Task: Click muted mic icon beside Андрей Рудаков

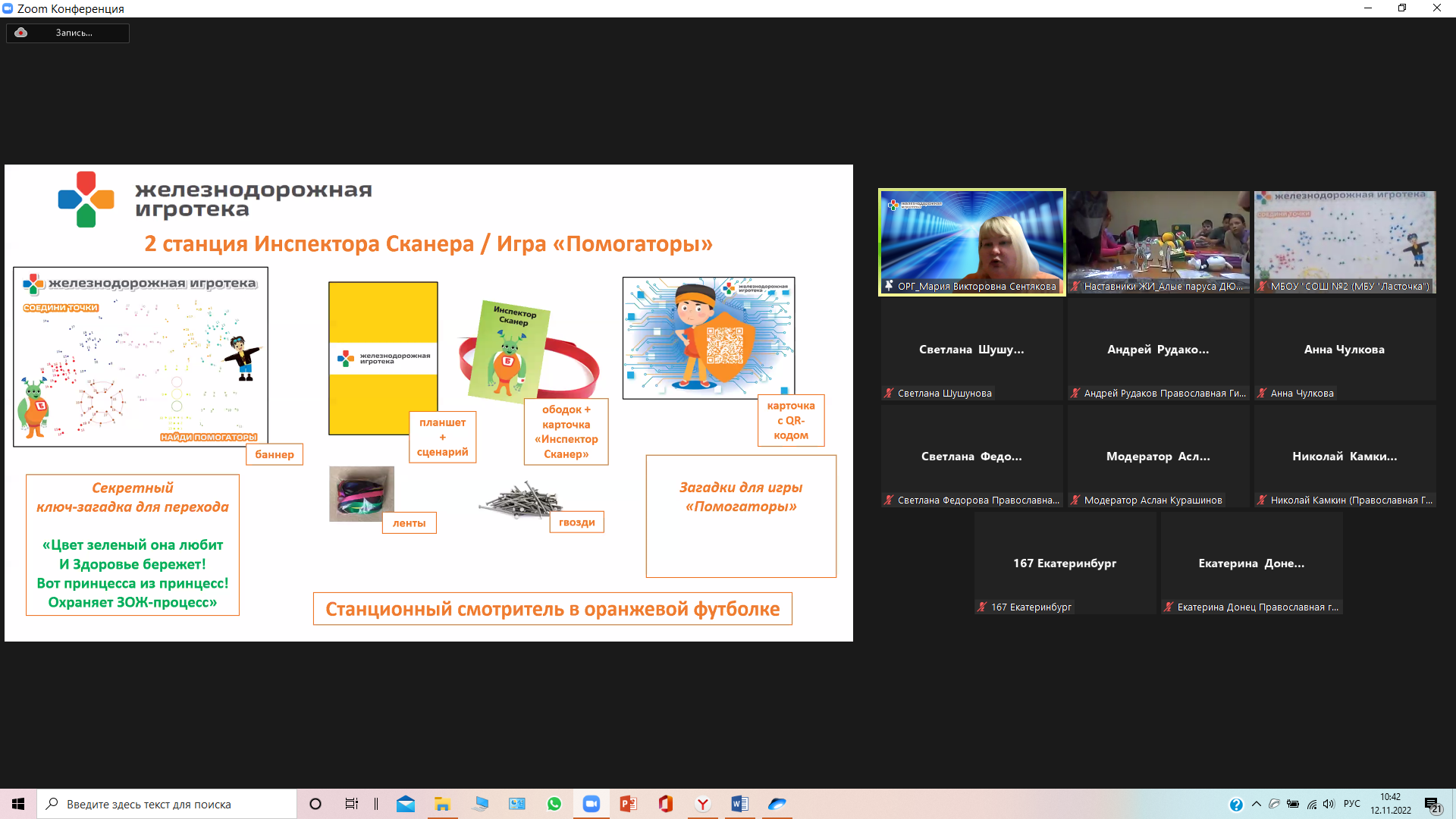Action: tap(1075, 393)
